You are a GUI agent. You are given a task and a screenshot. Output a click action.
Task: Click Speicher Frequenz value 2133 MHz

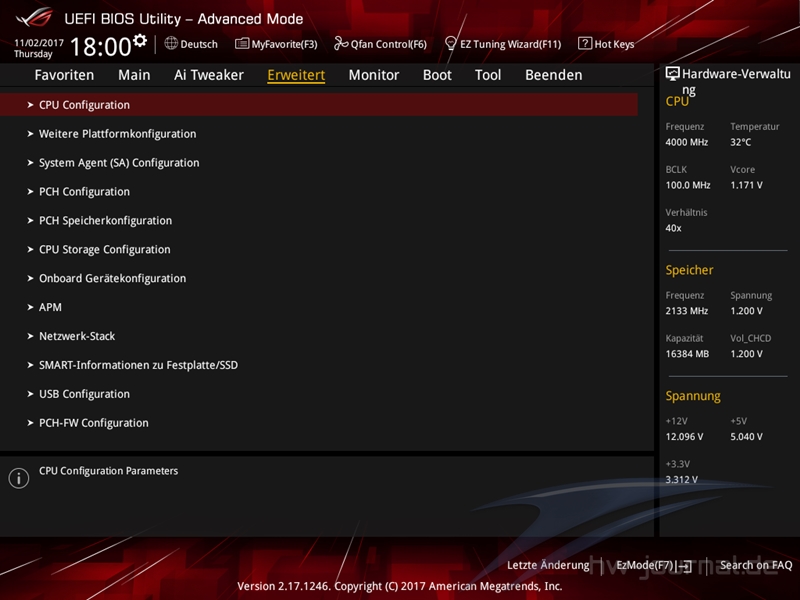tap(687, 311)
